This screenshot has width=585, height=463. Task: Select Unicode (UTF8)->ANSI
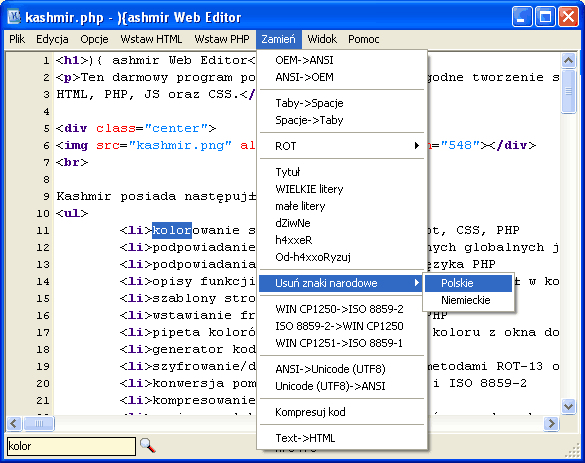tap(341, 386)
